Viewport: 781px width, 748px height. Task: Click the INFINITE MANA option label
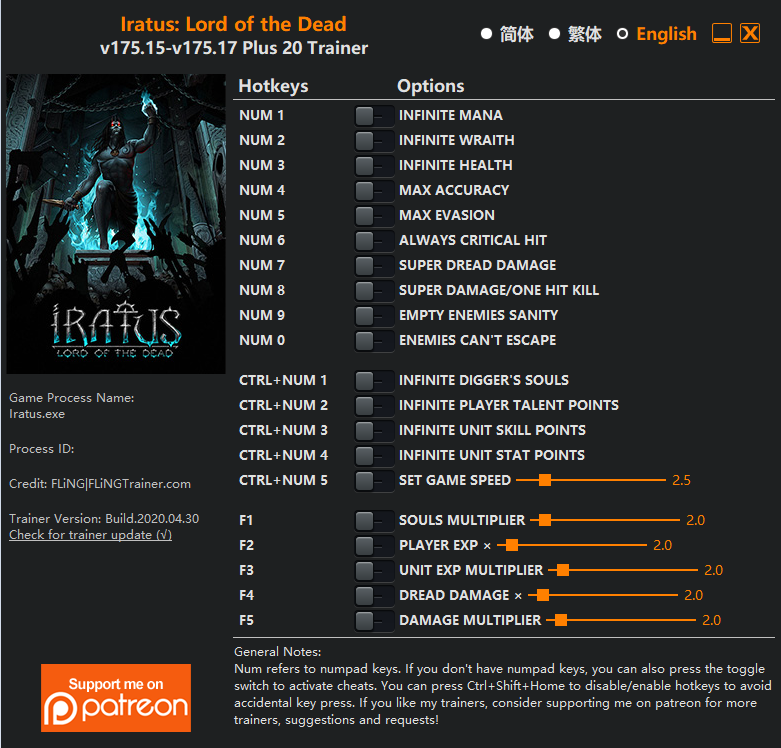tap(451, 116)
